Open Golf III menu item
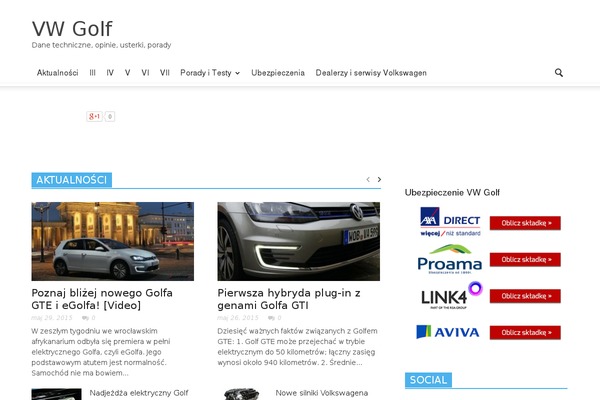This screenshot has width=600, height=400. coord(93,73)
